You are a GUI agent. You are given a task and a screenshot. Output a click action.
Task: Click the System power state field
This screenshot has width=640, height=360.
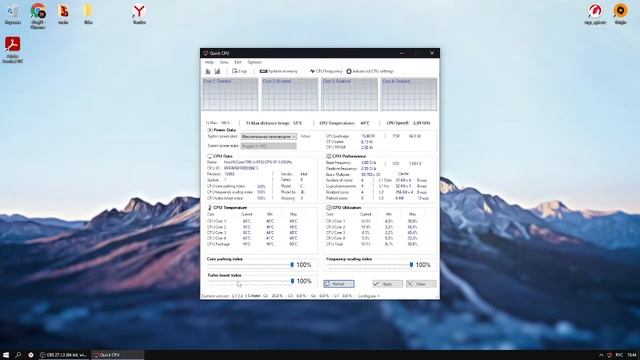pos(269,146)
